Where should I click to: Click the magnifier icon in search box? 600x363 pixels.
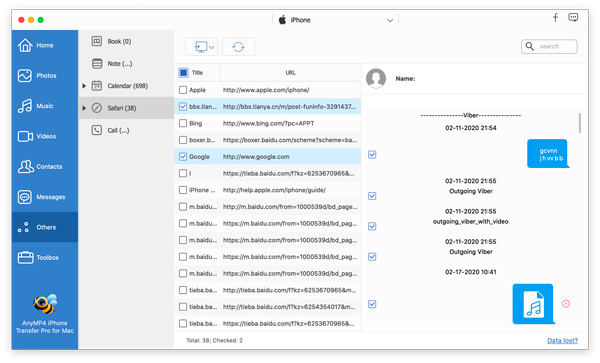(x=530, y=46)
